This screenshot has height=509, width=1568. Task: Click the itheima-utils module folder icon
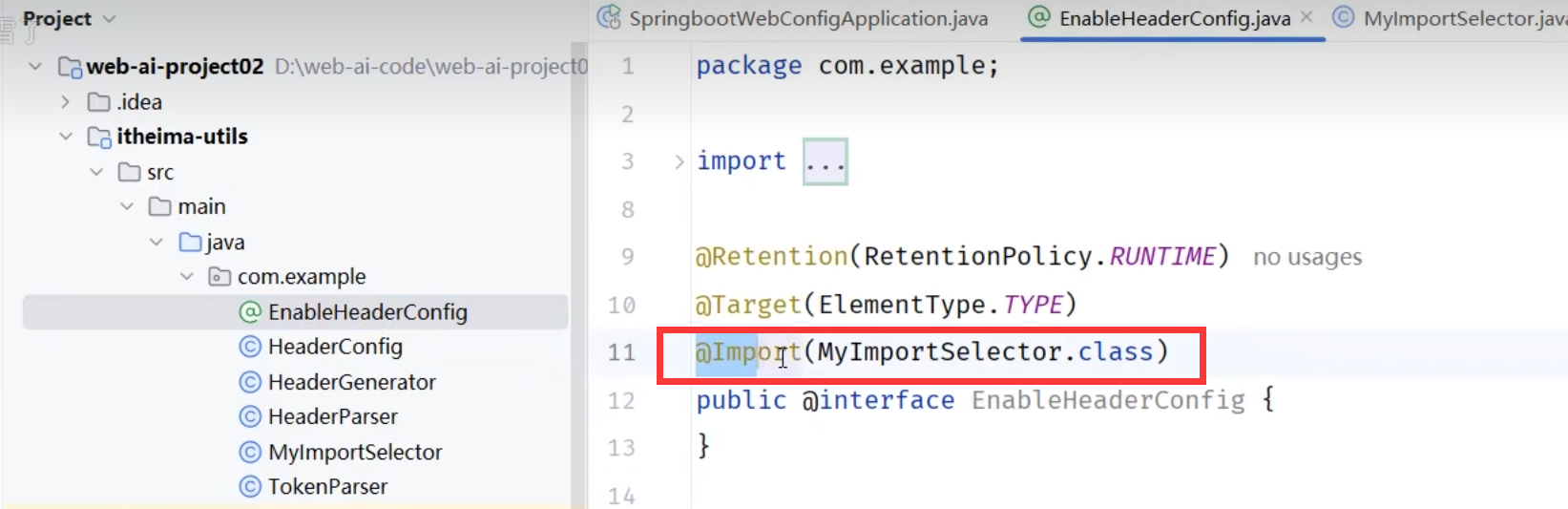tap(99, 138)
